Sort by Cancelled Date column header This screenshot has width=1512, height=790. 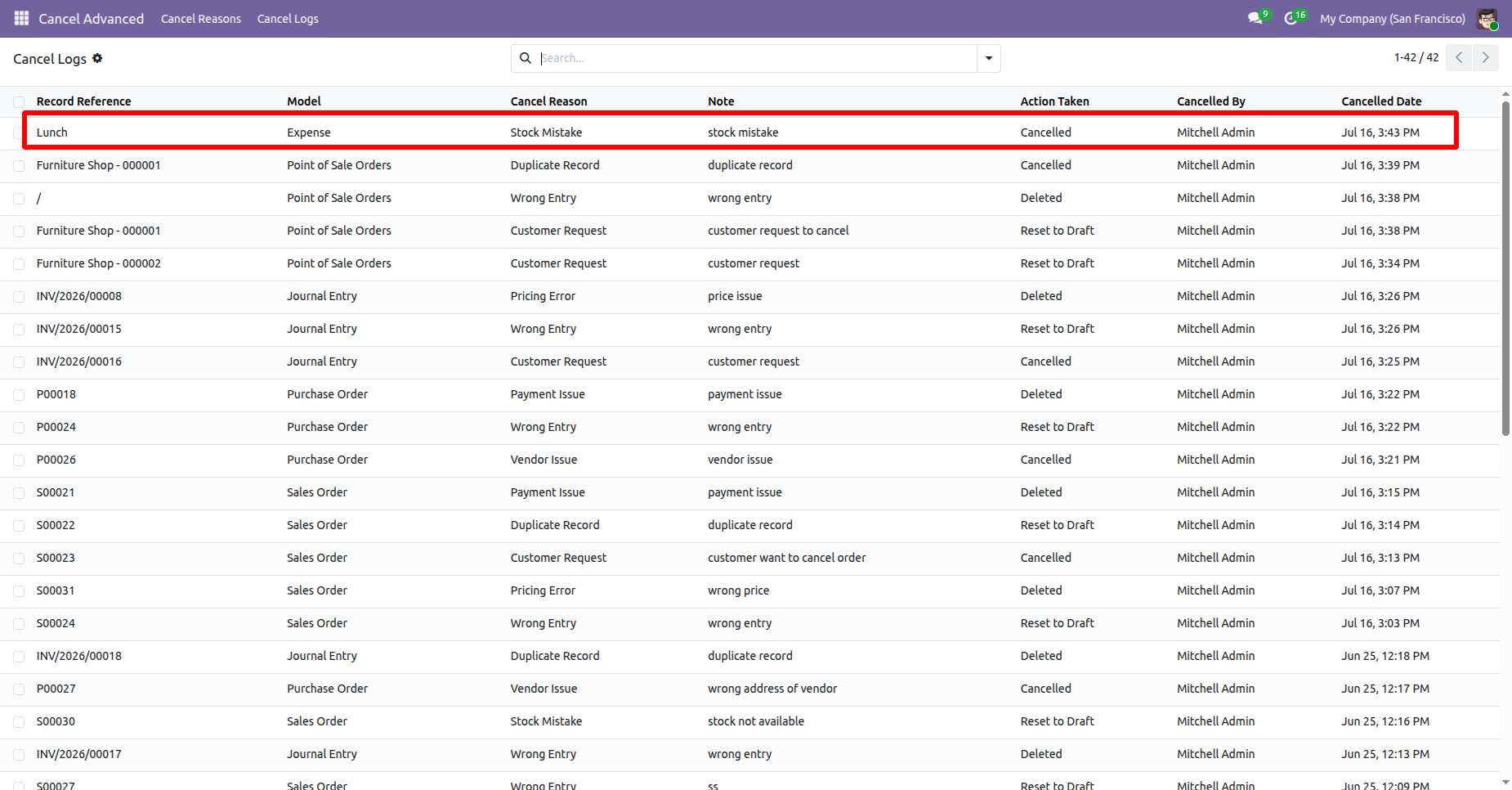pyautogui.click(x=1381, y=101)
